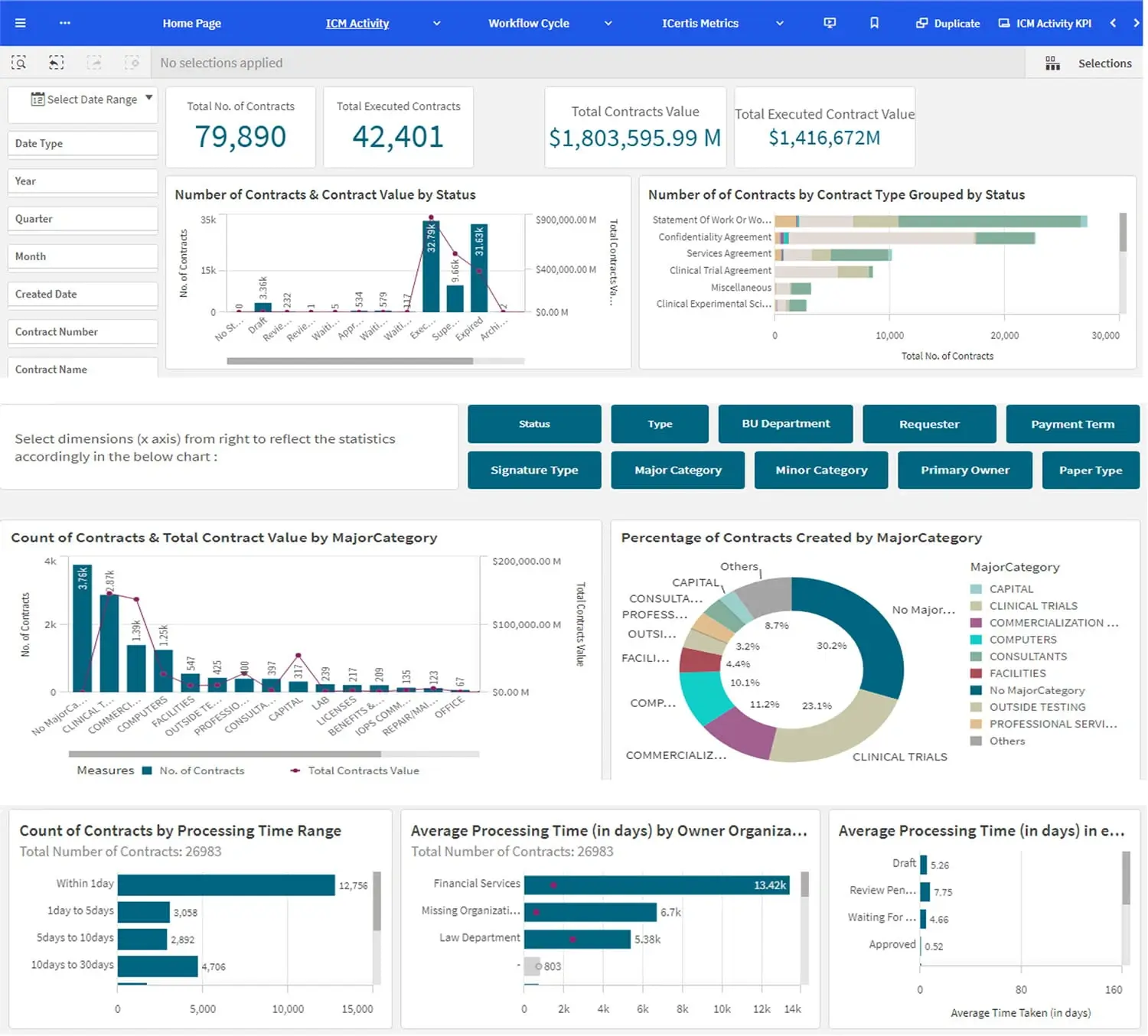Select the Major Category dimension button
The width and height of the screenshot is (1148, 1036).
coord(678,470)
